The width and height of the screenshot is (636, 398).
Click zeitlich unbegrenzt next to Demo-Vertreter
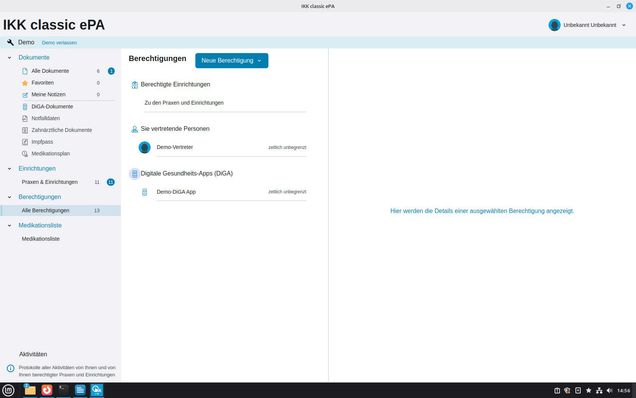pos(287,147)
